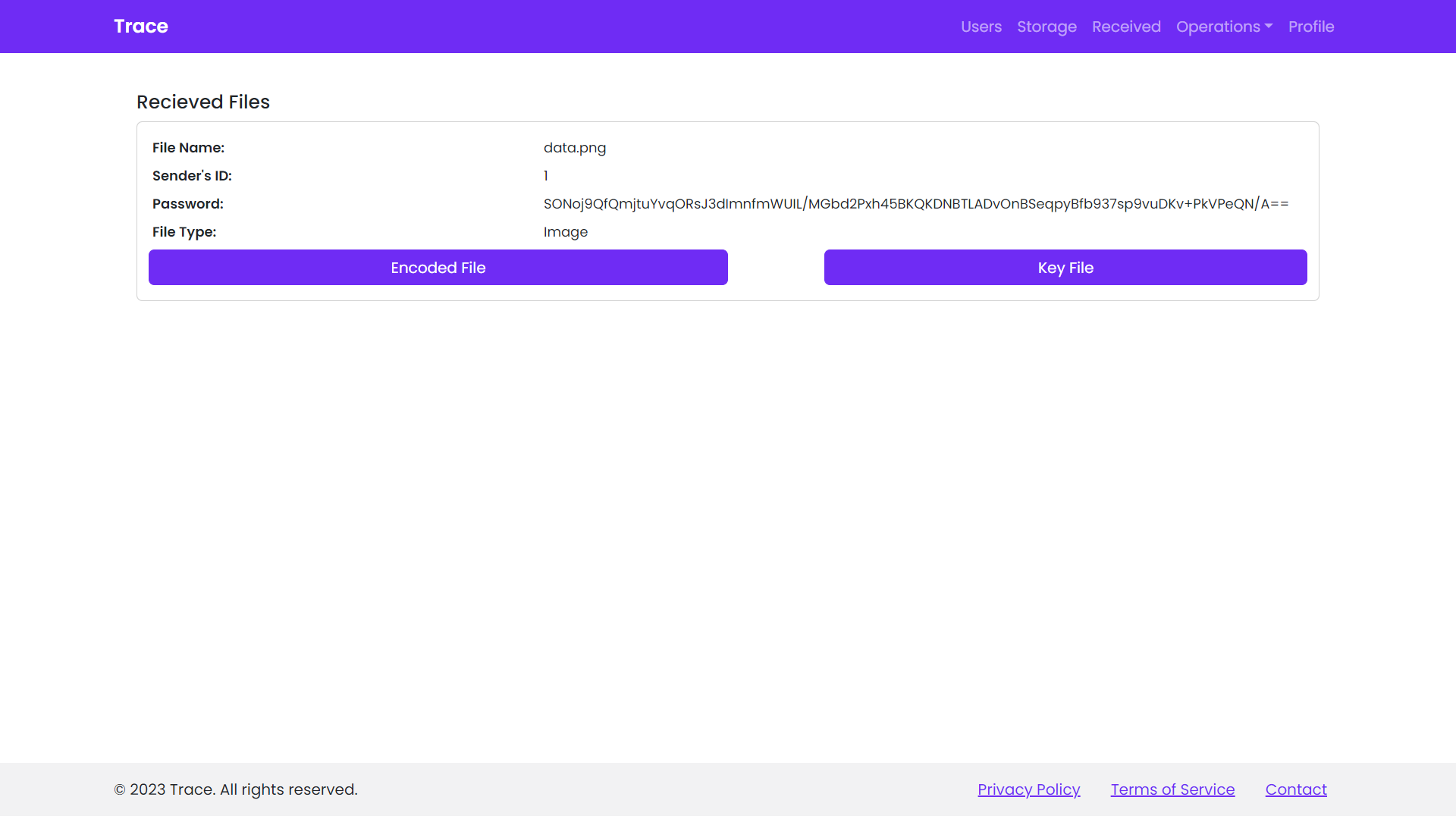The image size is (1456, 819).
Task: Click the copyright footer text
Action: click(236, 789)
